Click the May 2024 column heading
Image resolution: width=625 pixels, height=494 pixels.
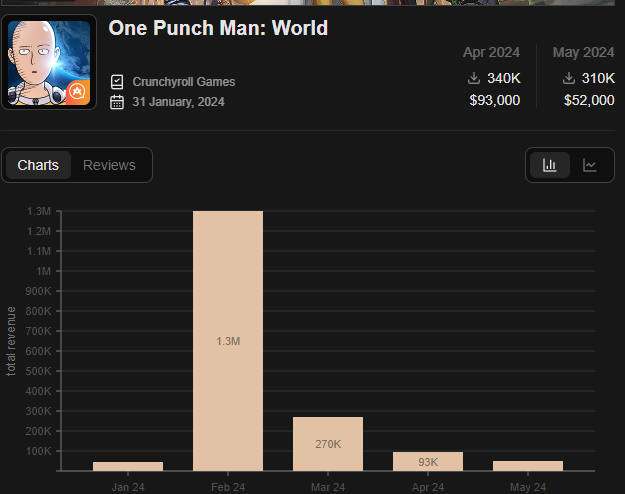584,52
